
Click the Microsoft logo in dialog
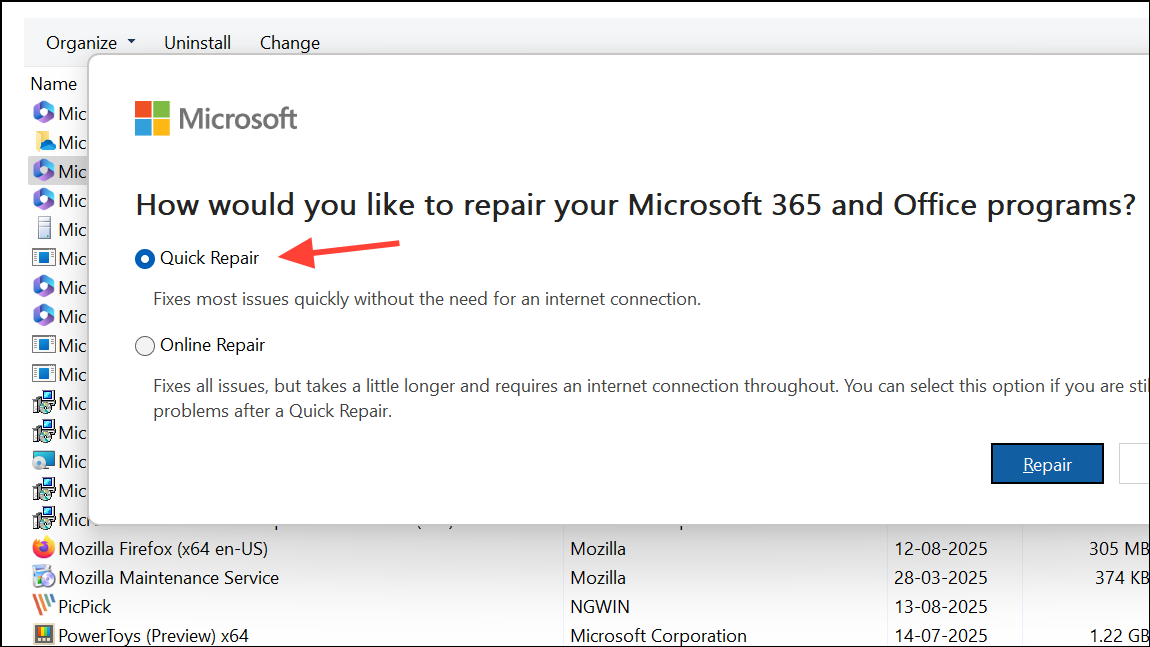(x=216, y=118)
